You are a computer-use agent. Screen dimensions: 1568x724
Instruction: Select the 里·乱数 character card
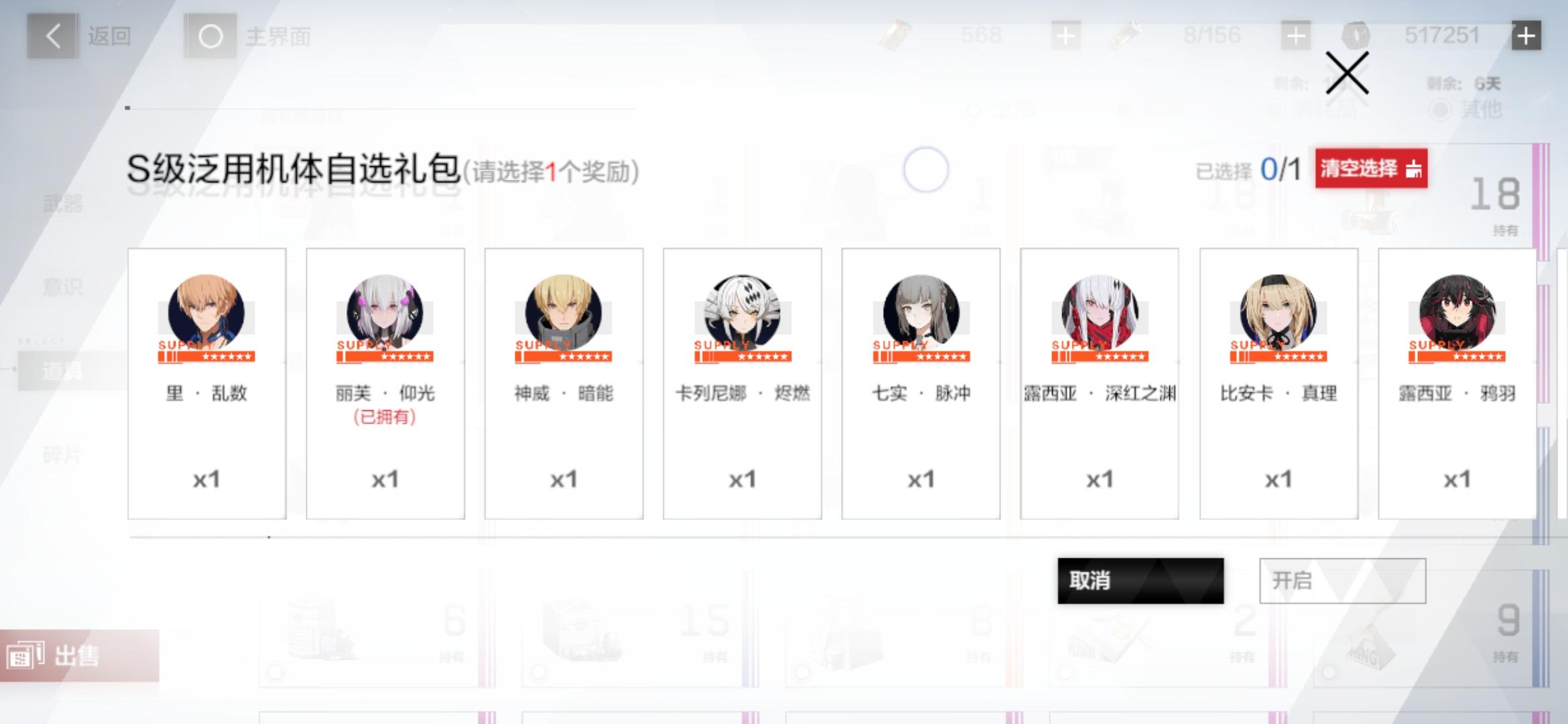(206, 383)
